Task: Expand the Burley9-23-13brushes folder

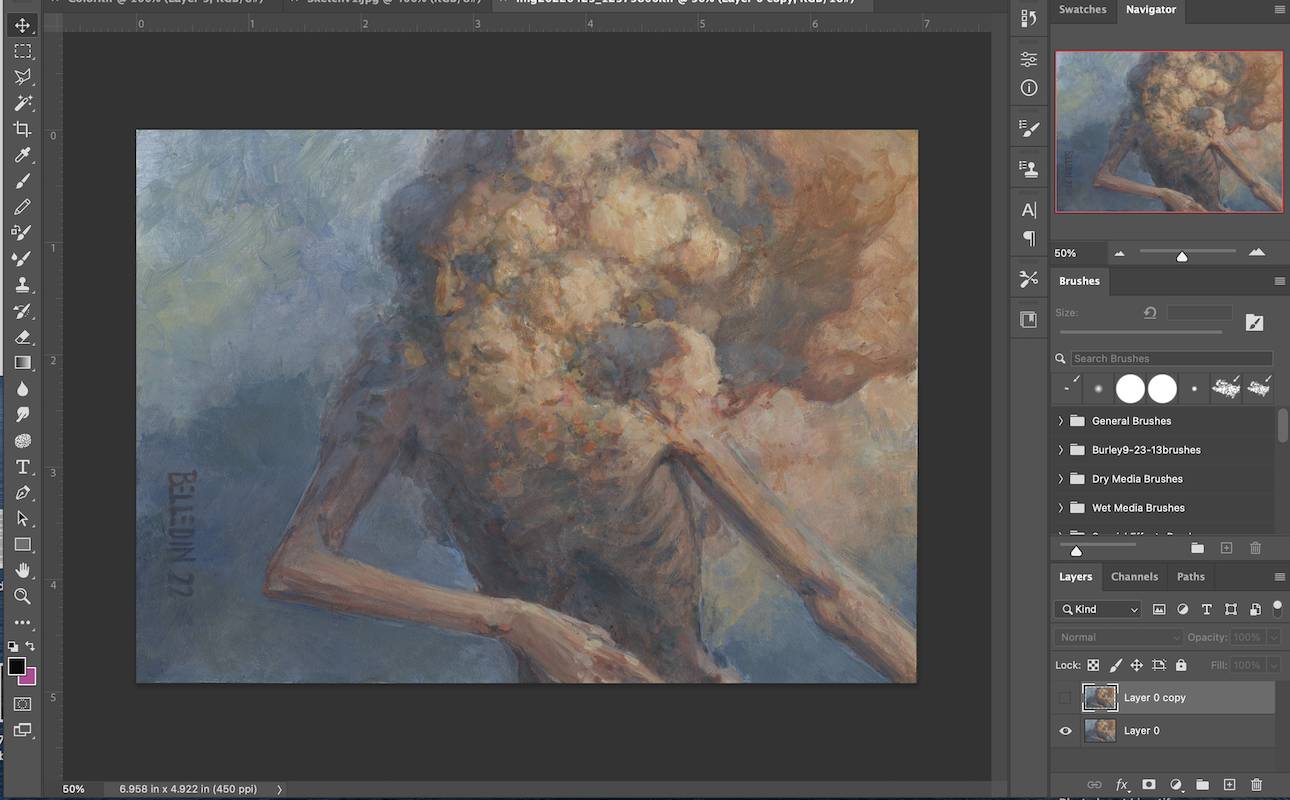Action: (1061, 450)
